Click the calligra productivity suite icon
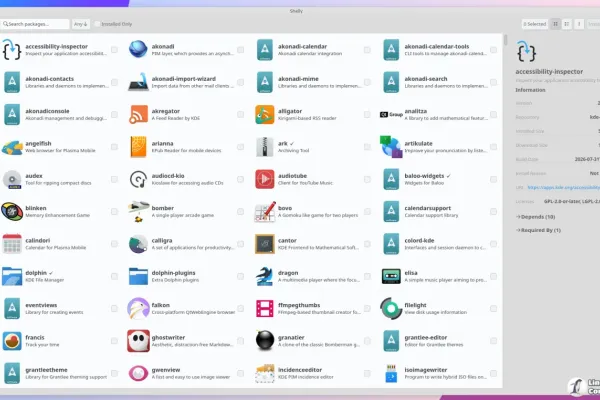This screenshot has width=600, height=400. pyautogui.click(x=138, y=244)
